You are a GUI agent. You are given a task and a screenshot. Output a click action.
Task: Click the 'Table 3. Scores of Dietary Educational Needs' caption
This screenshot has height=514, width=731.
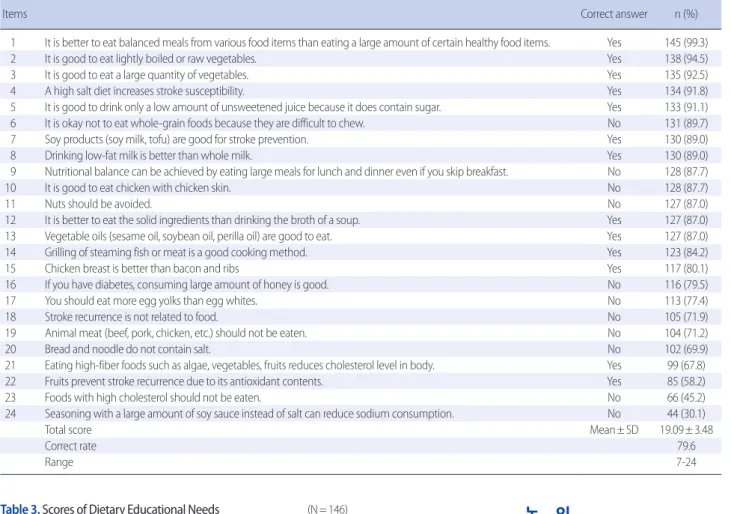coord(110,509)
